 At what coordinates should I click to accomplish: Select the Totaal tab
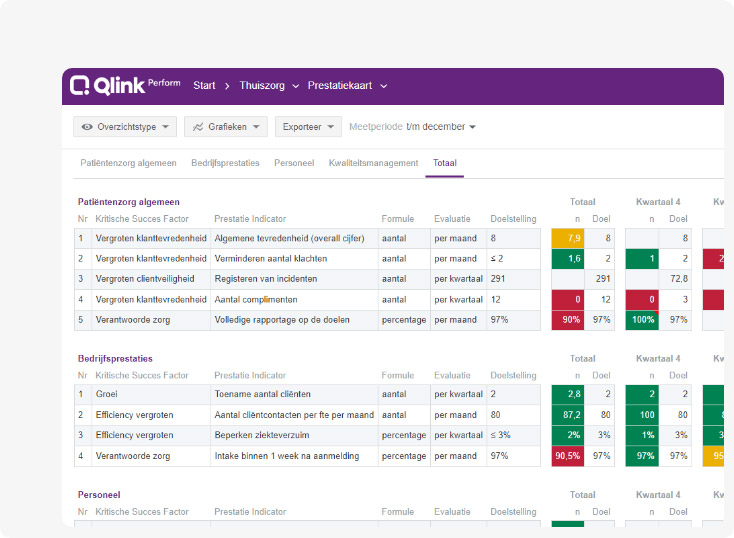(x=445, y=163)
